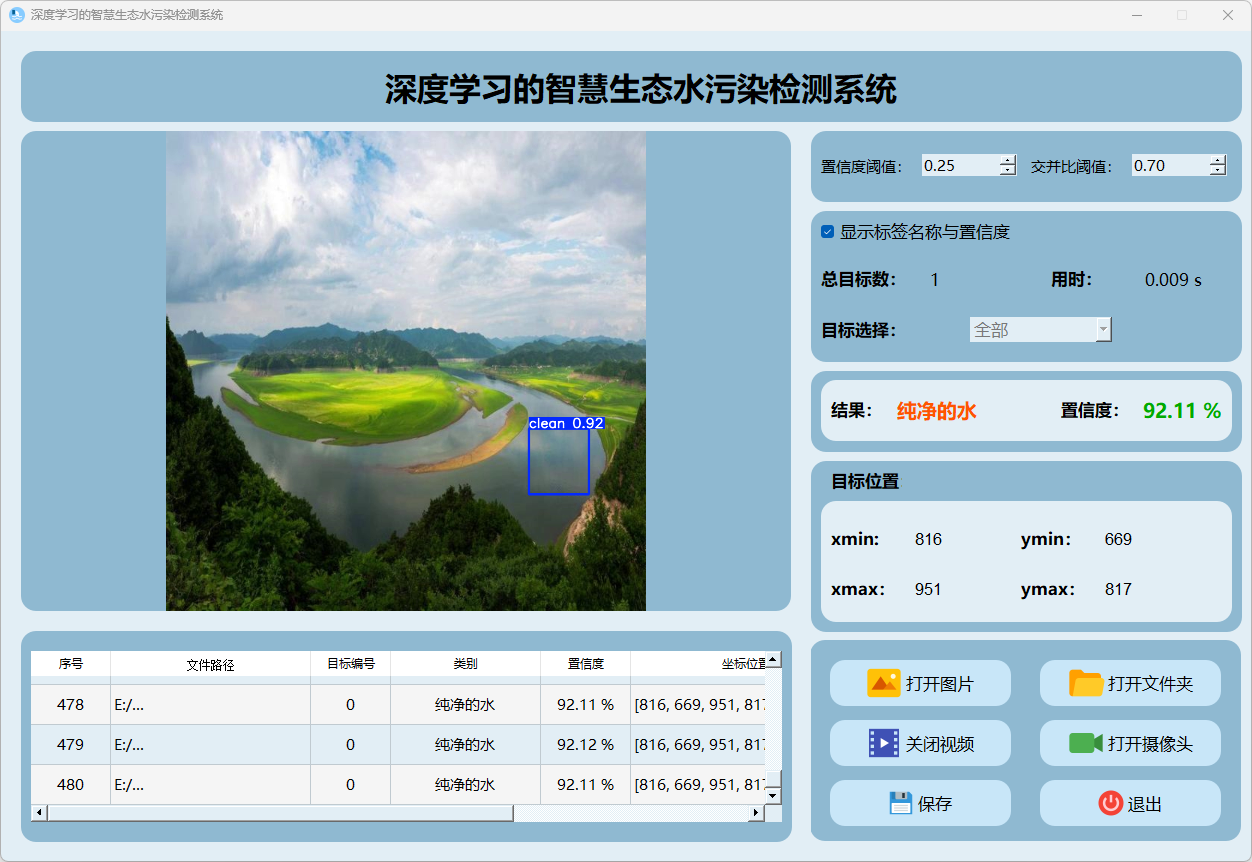
Task: Click the red power icon for 退出
Action: [1110, 803]
